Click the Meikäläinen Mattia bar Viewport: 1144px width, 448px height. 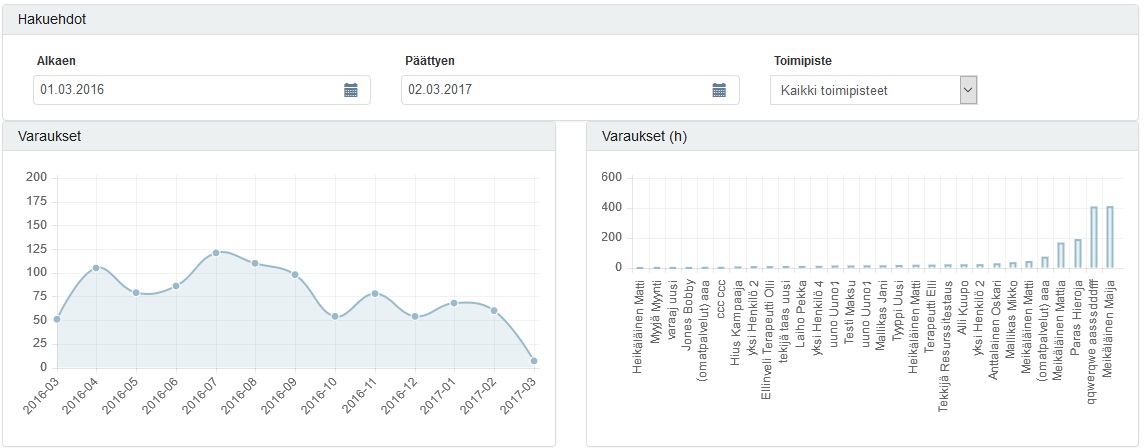[x=1061, y=256]
